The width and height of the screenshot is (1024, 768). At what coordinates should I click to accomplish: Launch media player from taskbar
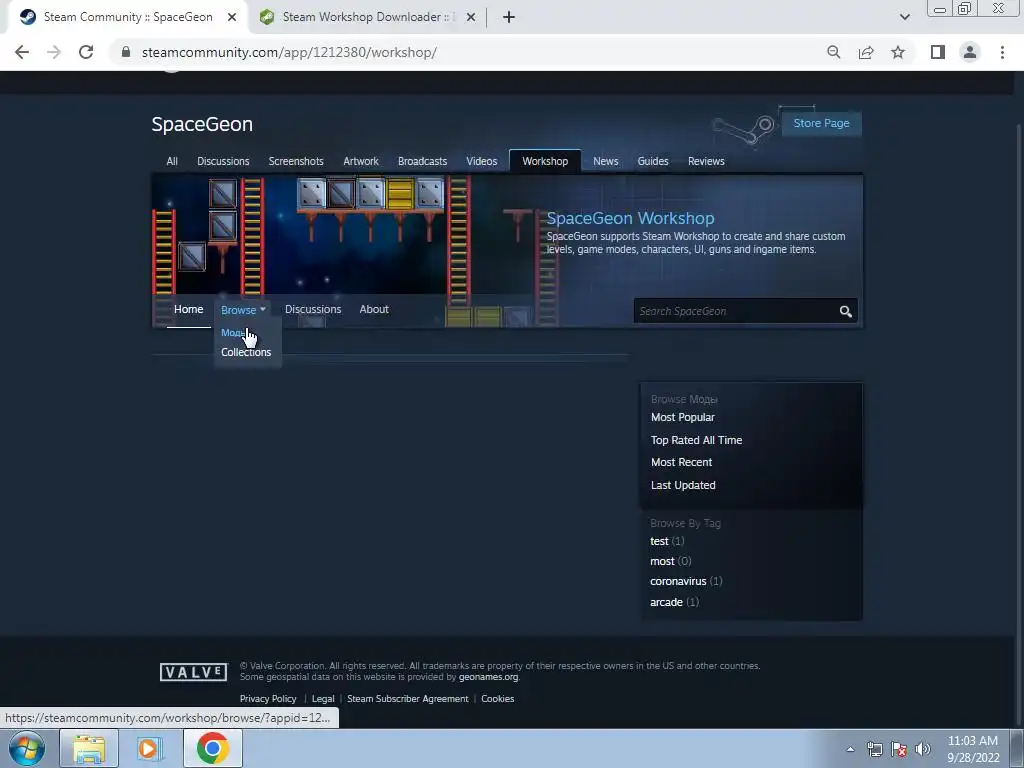click(149, 748)
